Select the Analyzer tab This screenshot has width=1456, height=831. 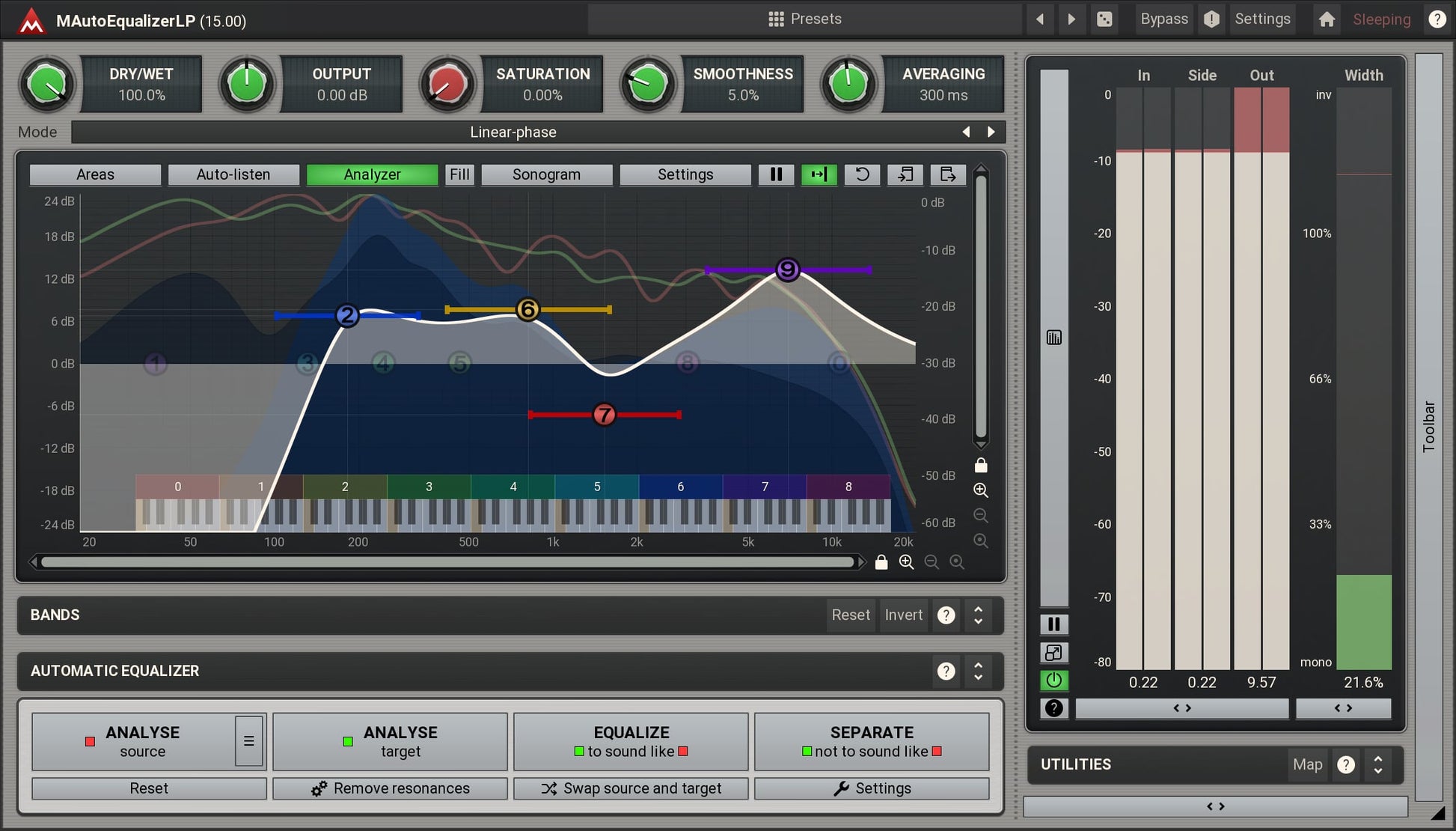372,174
